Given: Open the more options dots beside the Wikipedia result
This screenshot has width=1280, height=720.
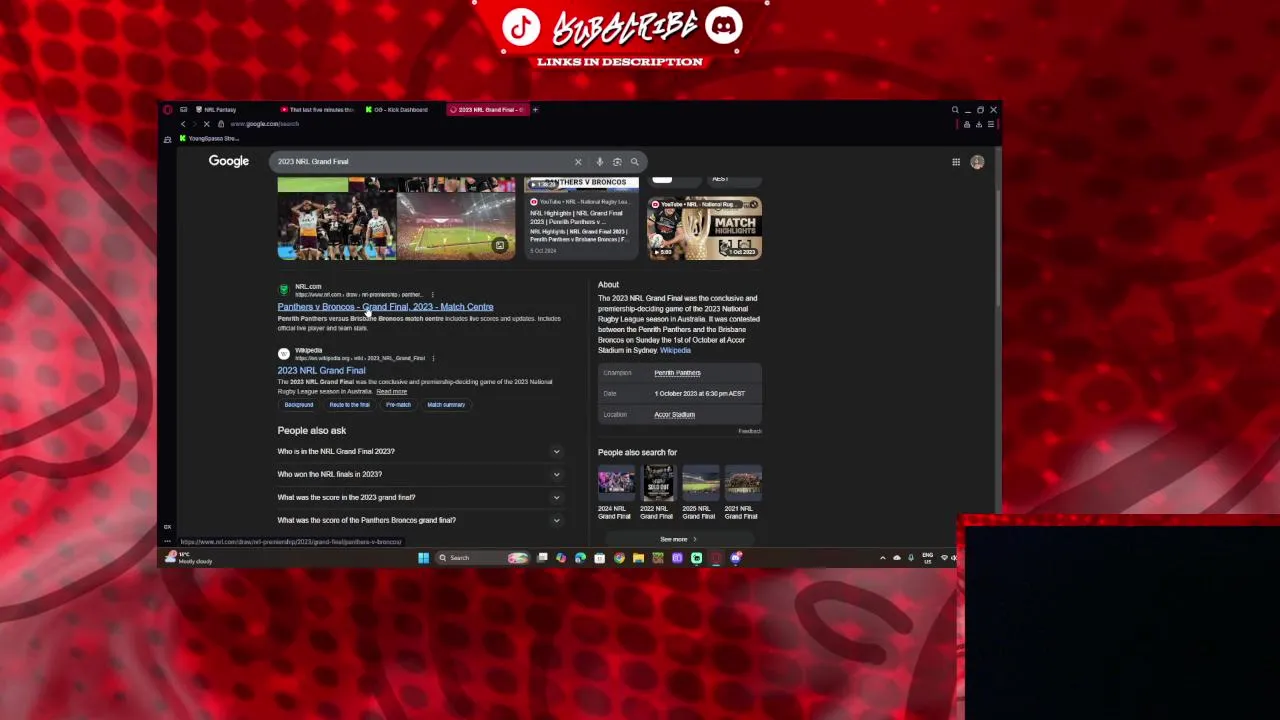Looking at the screenshot, I should pos(432,357).
